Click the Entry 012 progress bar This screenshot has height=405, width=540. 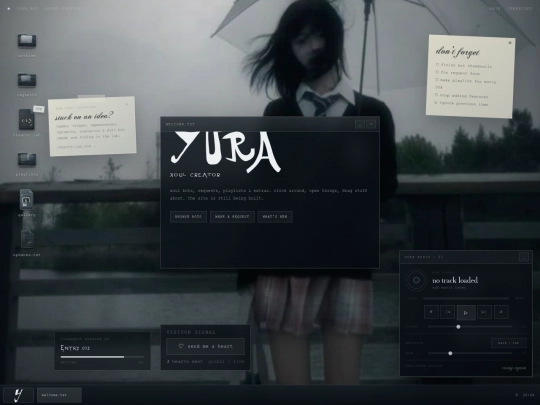102,357
